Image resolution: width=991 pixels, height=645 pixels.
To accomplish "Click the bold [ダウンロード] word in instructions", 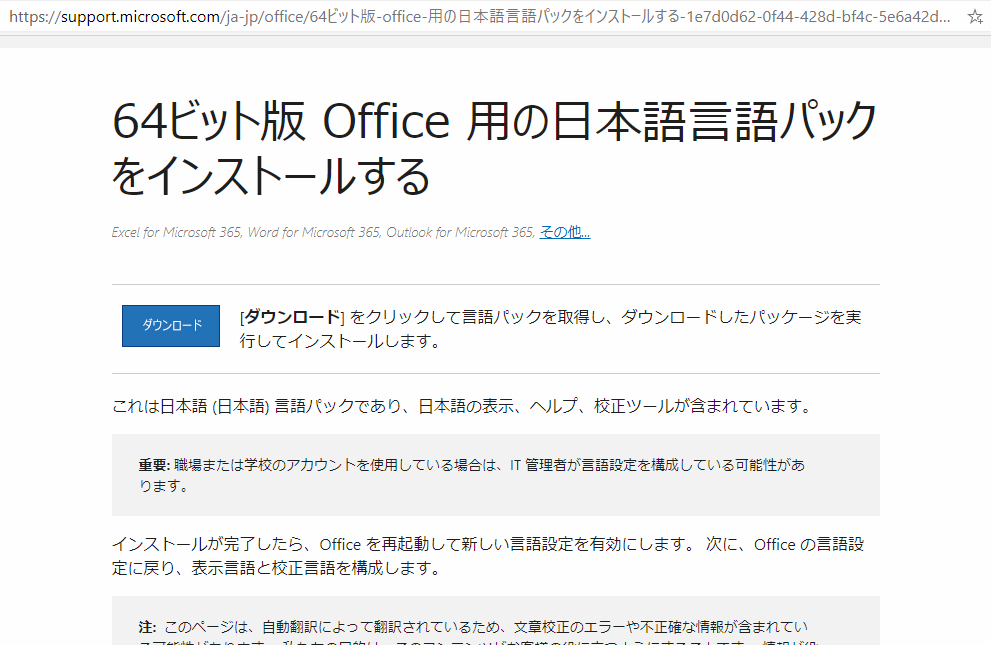I will [x=292, y=317].
